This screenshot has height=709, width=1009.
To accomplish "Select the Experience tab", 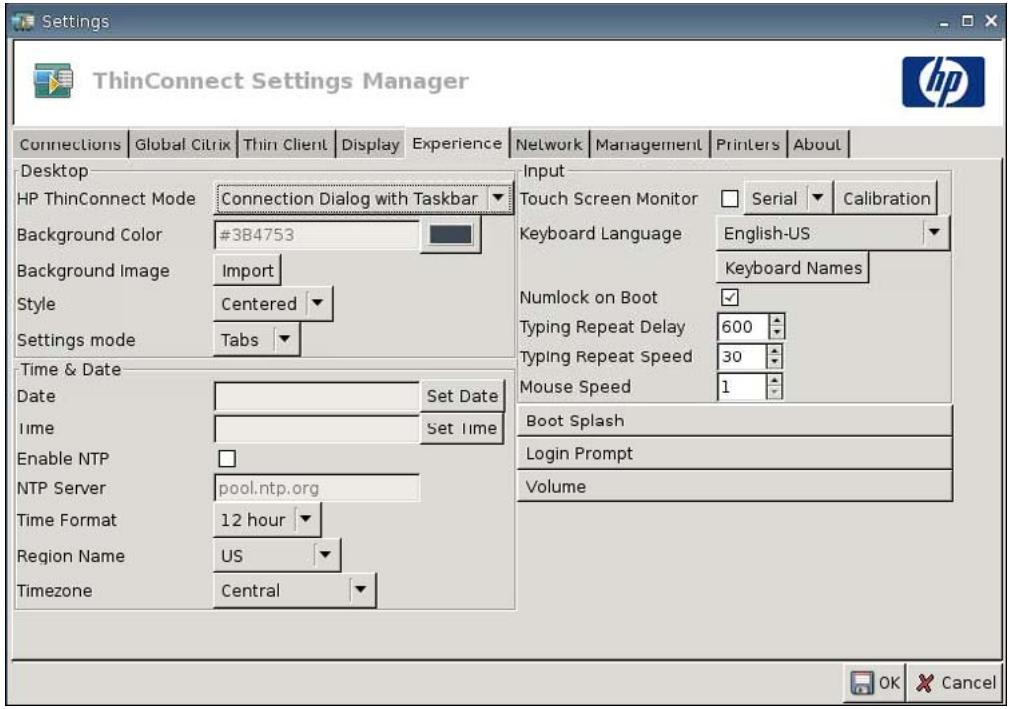I will [457, 143].
